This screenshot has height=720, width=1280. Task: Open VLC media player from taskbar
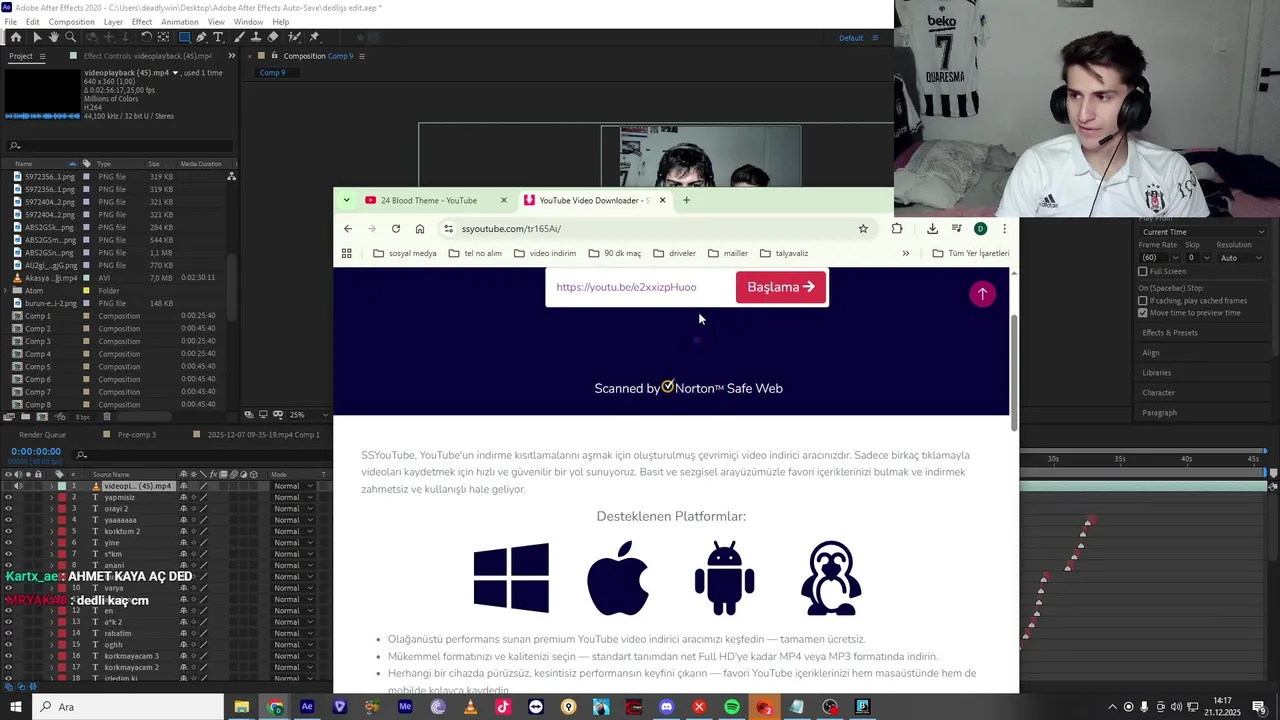click(x=470, y=707)
